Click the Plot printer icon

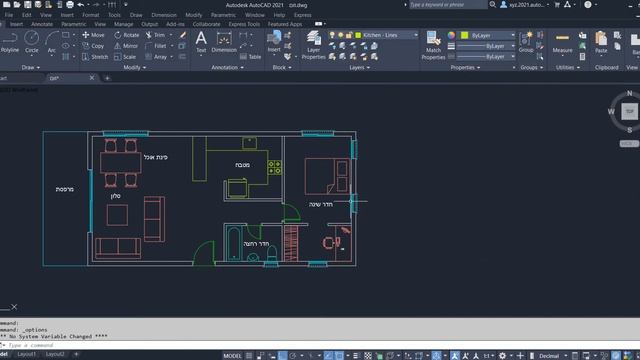pos(70,5)
